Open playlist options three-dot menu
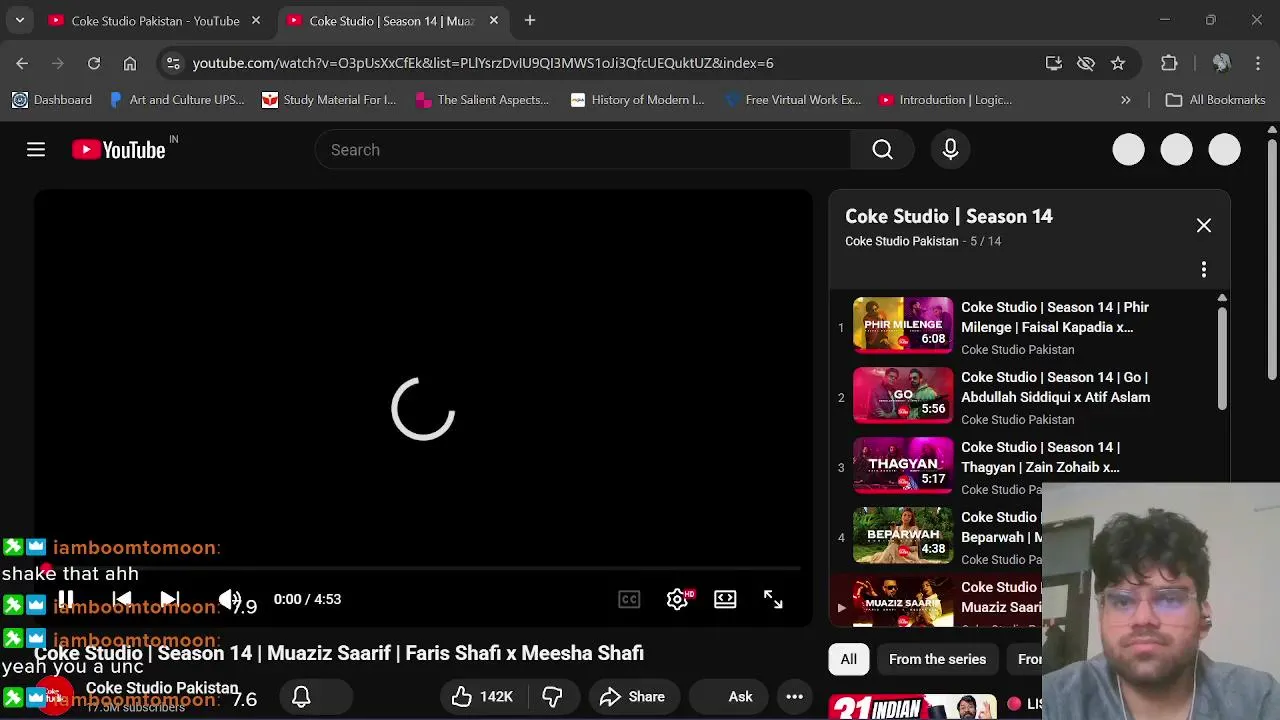Viewport: 1280px width, 720px height. pos(1204,270)
